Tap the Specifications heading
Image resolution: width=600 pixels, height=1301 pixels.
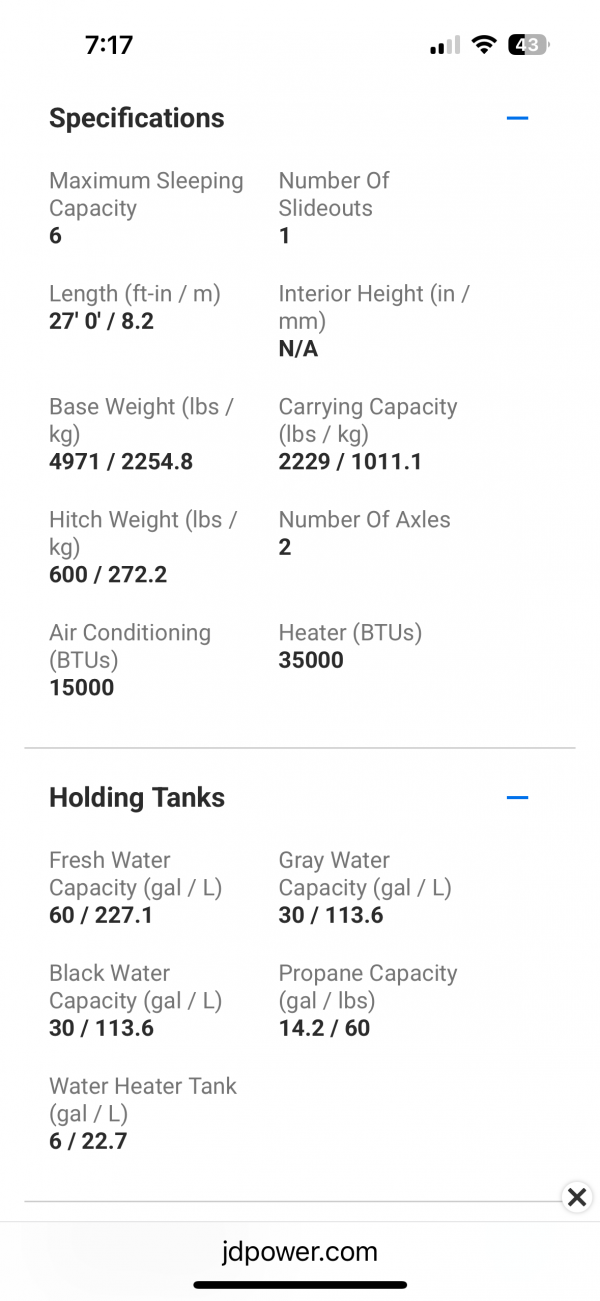click(137, 118)
